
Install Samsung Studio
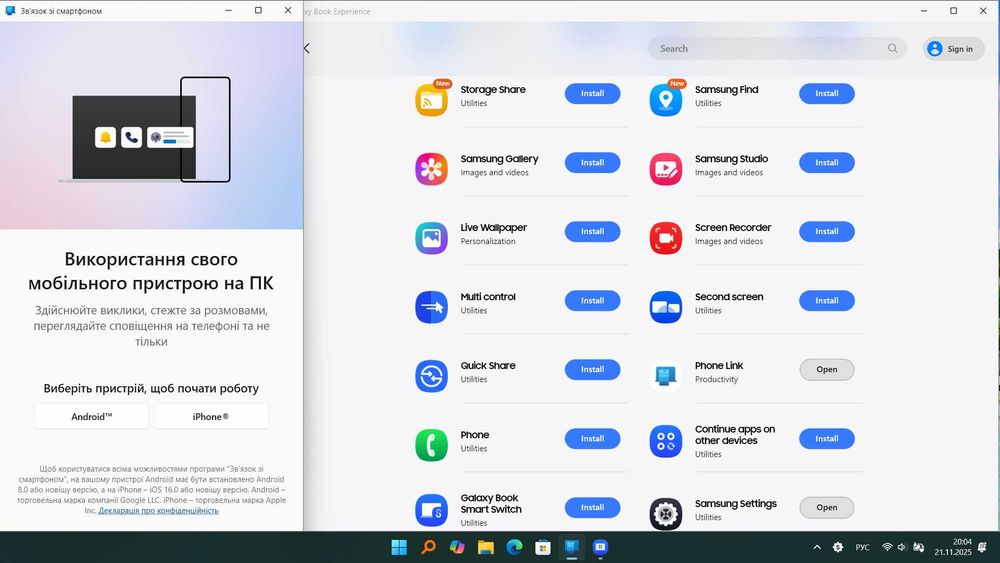point(827,163)
